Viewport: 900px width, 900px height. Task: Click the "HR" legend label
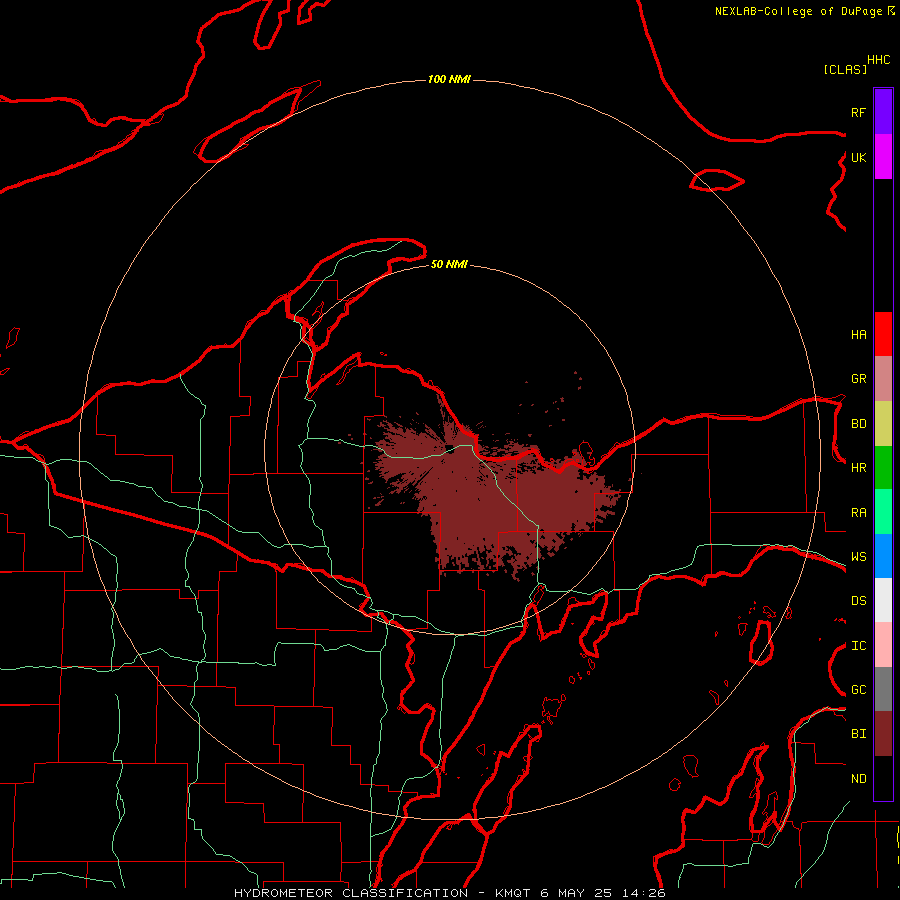click(x=858, y=468)
